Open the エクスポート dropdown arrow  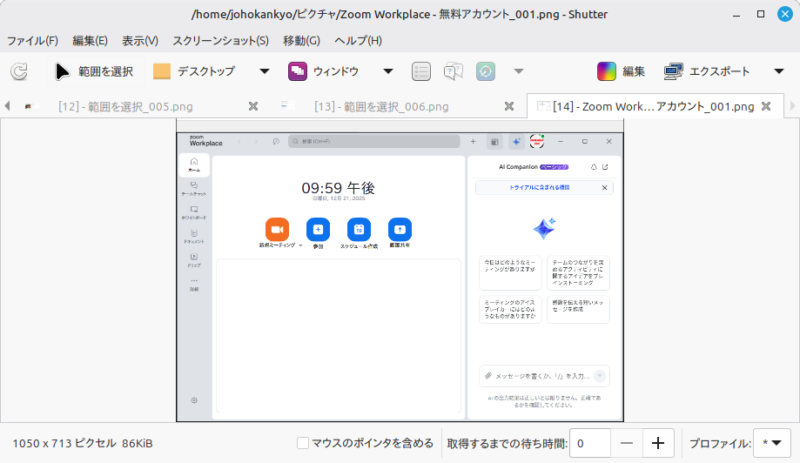tap(778, 71)
